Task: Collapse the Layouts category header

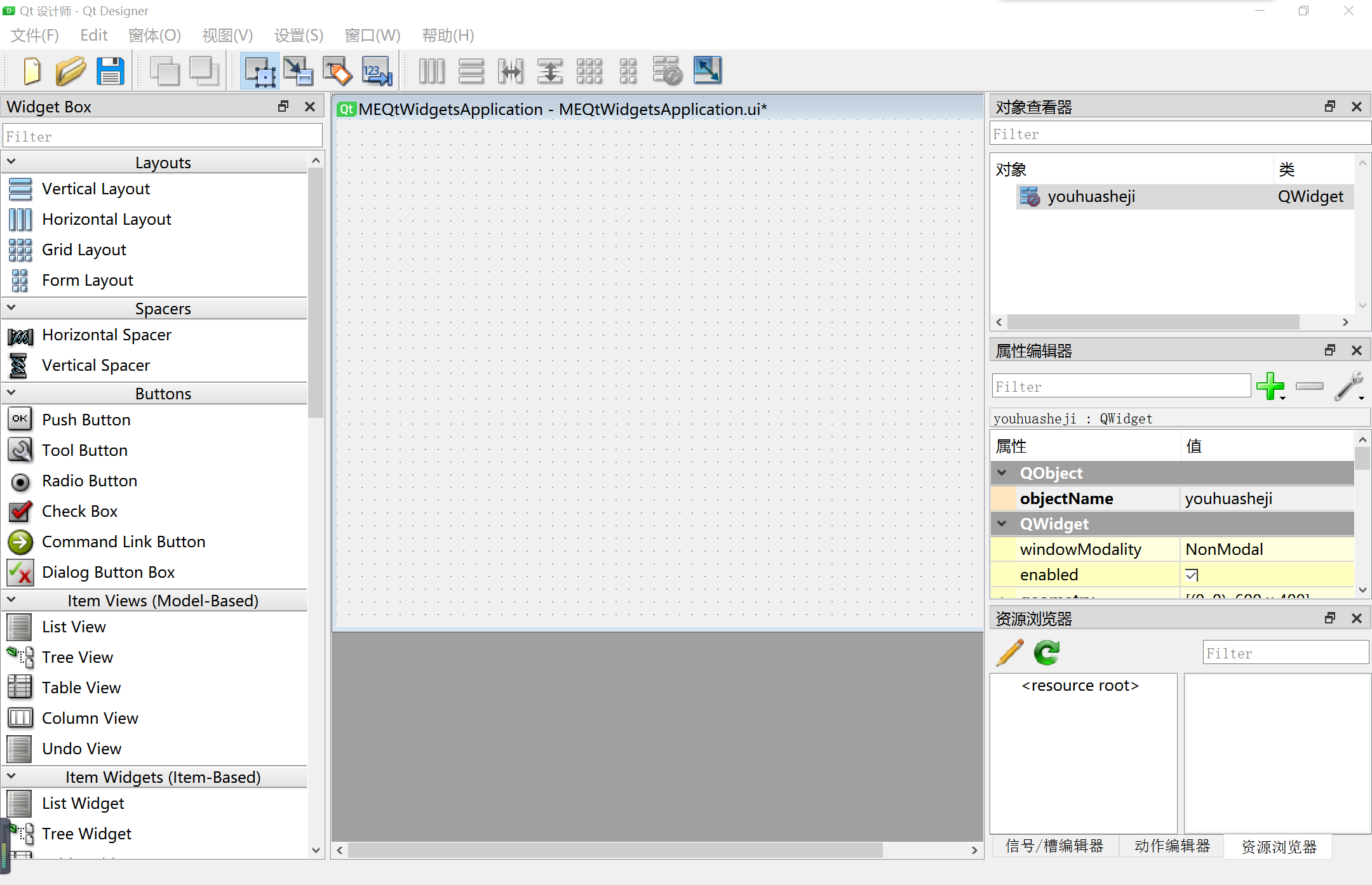Action: pos(11,161)
